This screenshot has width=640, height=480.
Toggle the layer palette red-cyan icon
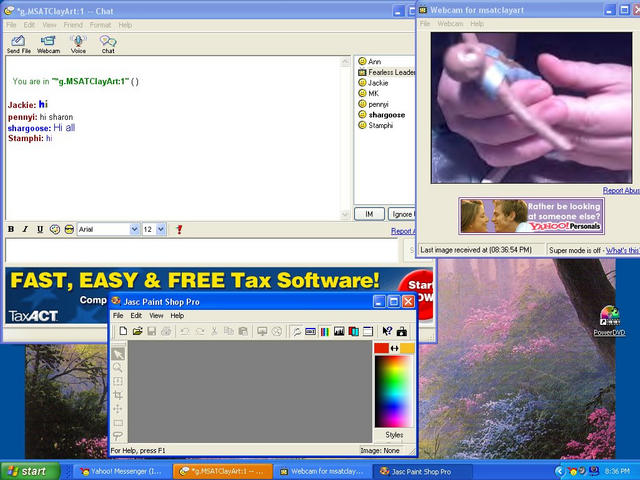[353, 331]
